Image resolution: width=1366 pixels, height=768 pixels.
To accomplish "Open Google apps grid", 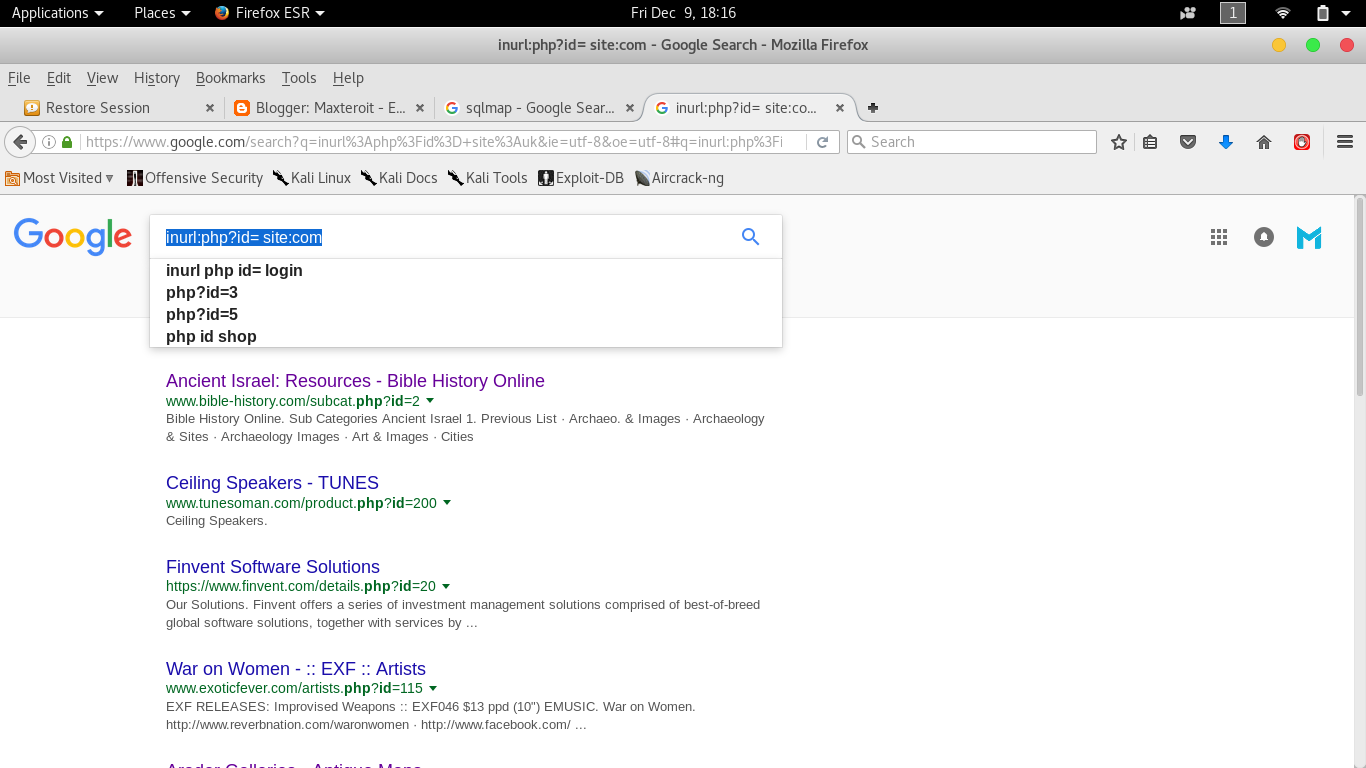I will (x=1218, y=237).
